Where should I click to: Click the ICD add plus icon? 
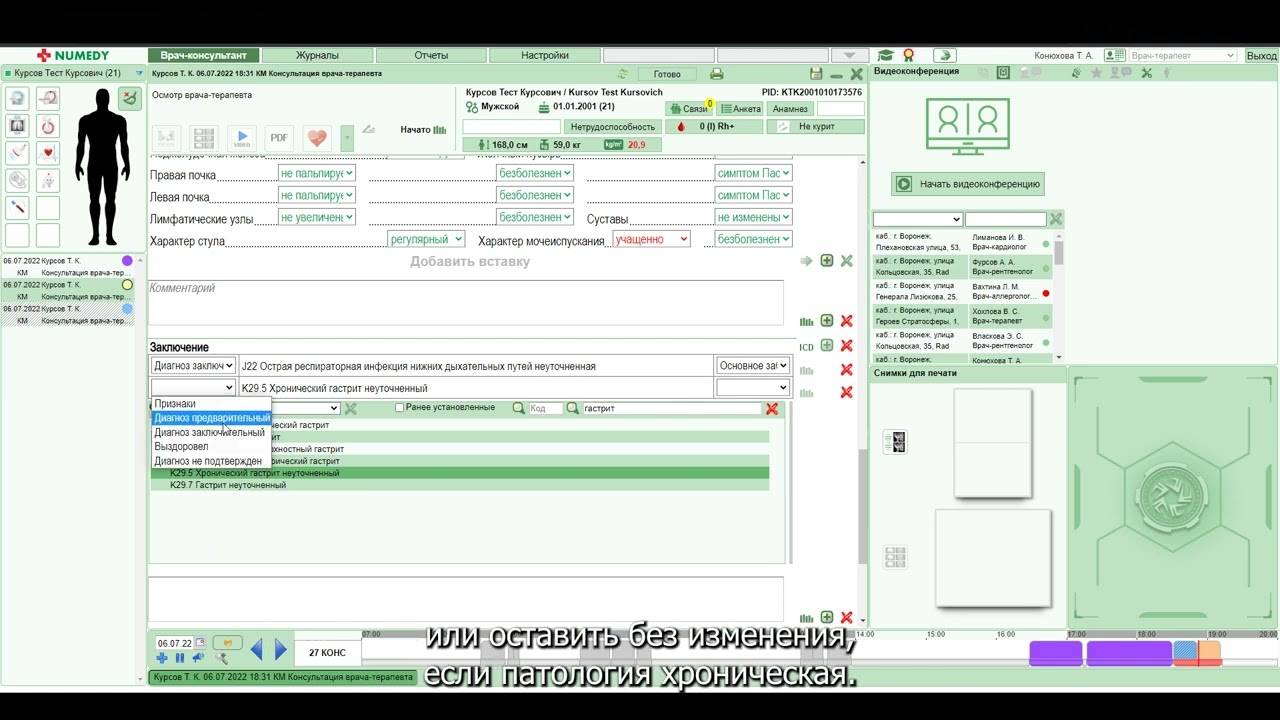tap(827, 346)
